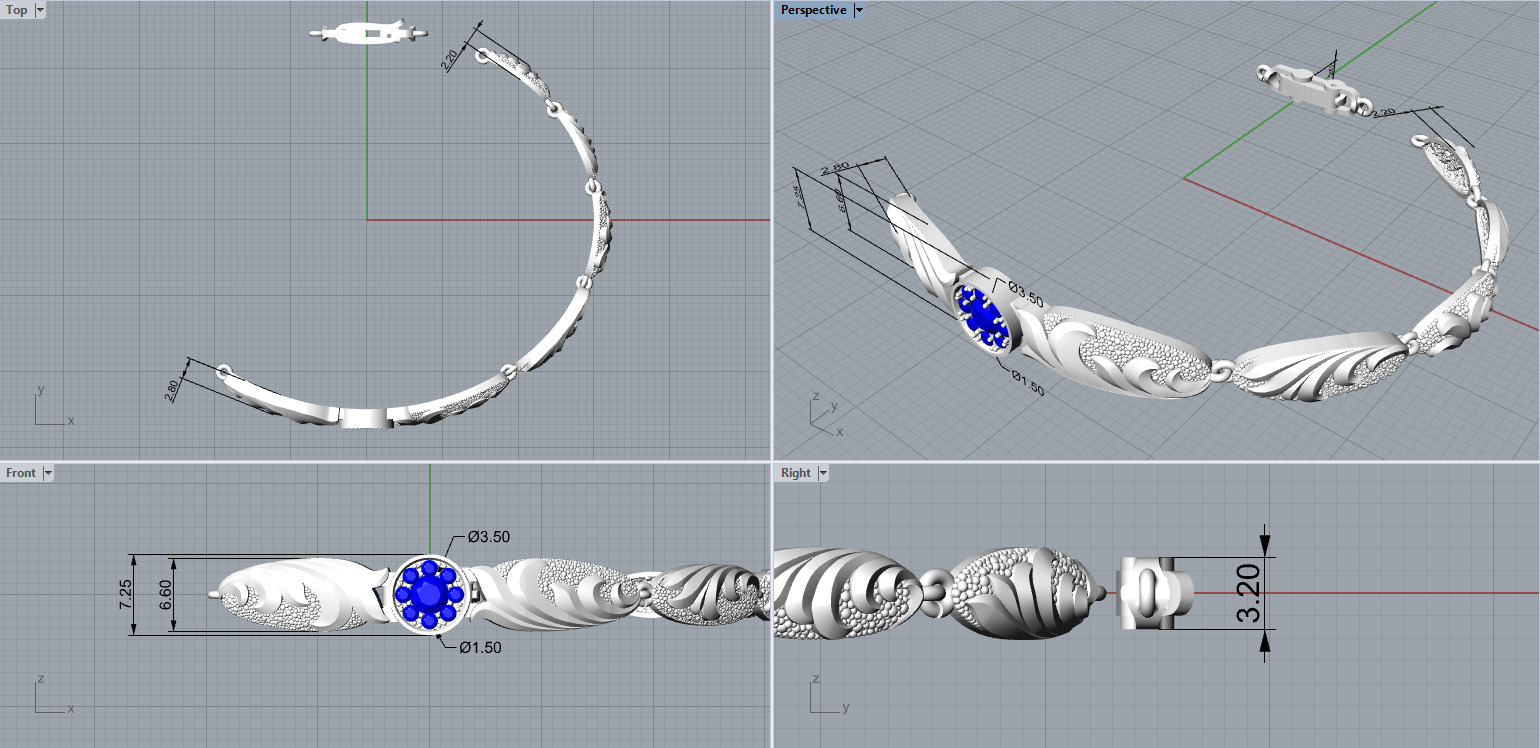Select the 2.80 dimension in Top view
The image size is (1540, 748).
pyautogui.click(x=173, y=389)
